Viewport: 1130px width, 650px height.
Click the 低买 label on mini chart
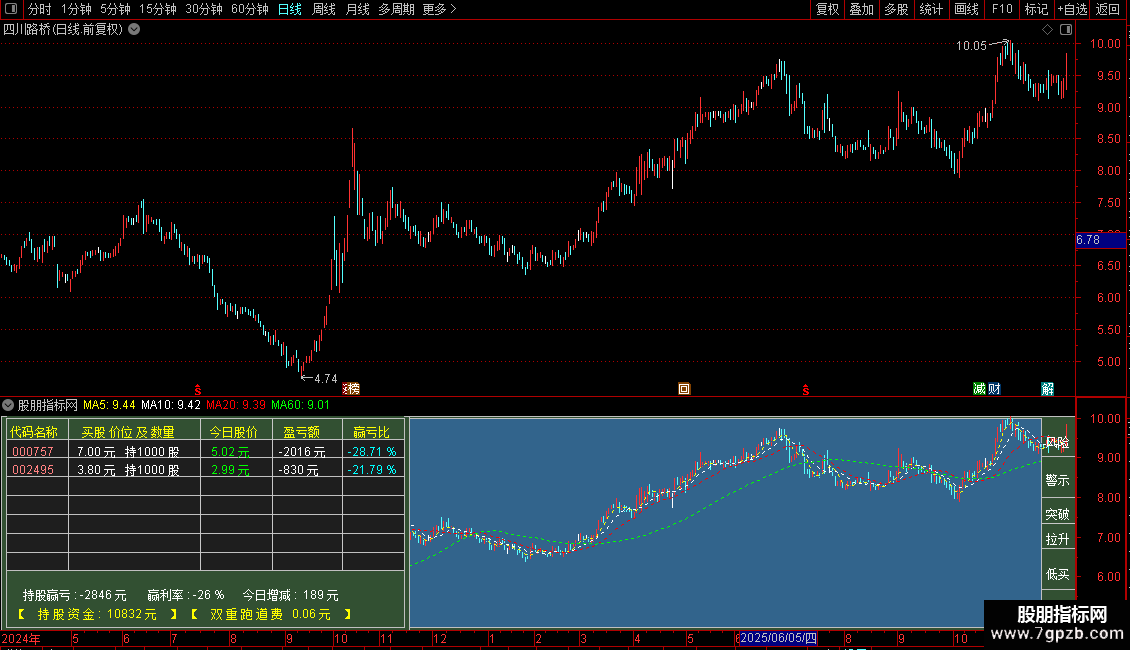pos(1057,574)
